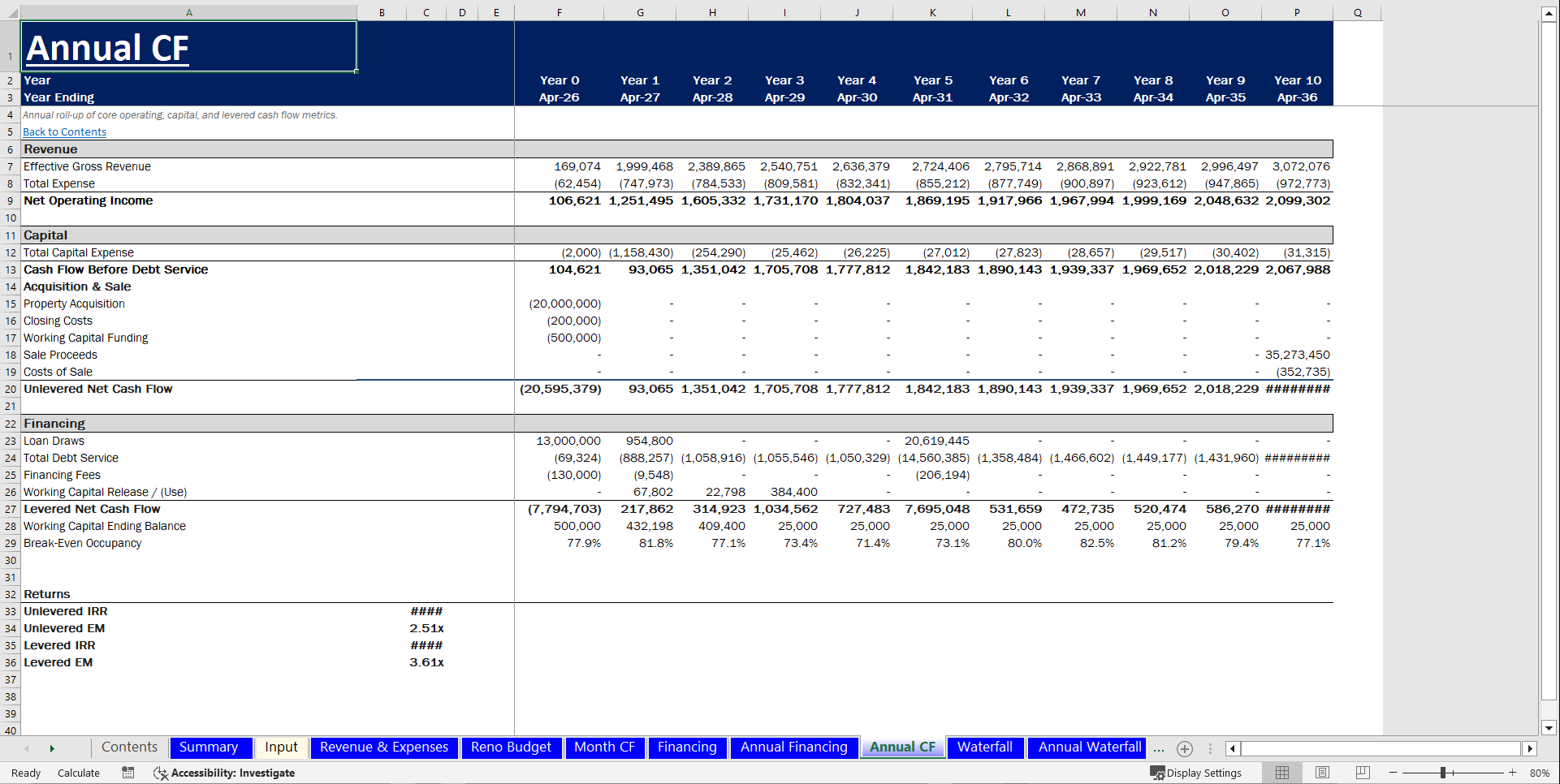Select the column F header
The height and width of the screenshot is (784, 1560).
click(560, 12)
